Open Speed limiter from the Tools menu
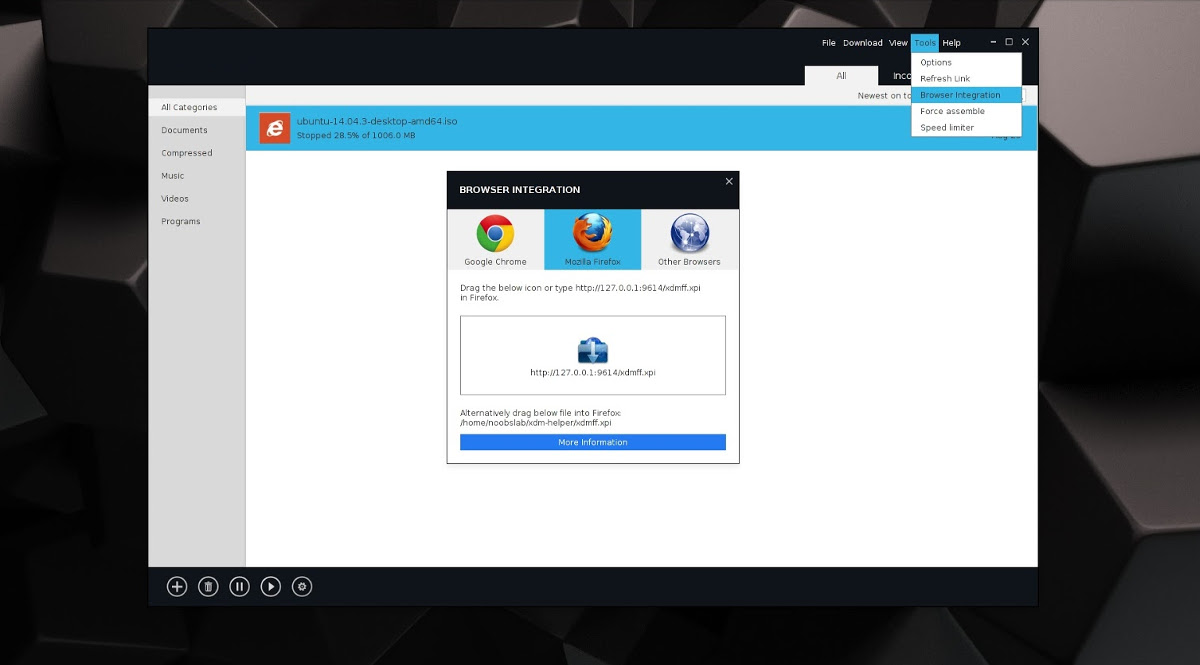This screenshot has width=1200, height=665. (x=966, y=127)
